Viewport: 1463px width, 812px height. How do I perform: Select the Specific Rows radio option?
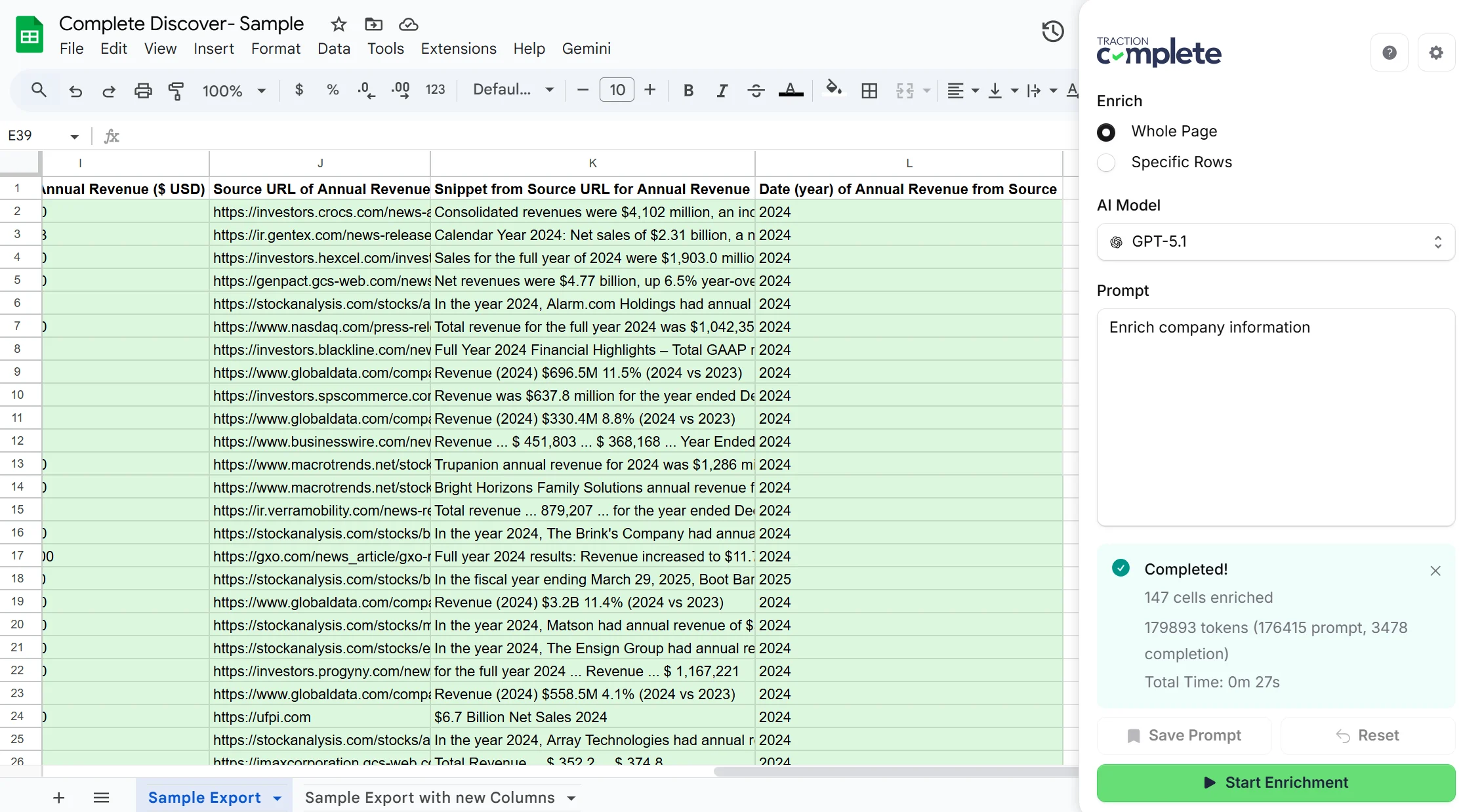pos(1106,163)
